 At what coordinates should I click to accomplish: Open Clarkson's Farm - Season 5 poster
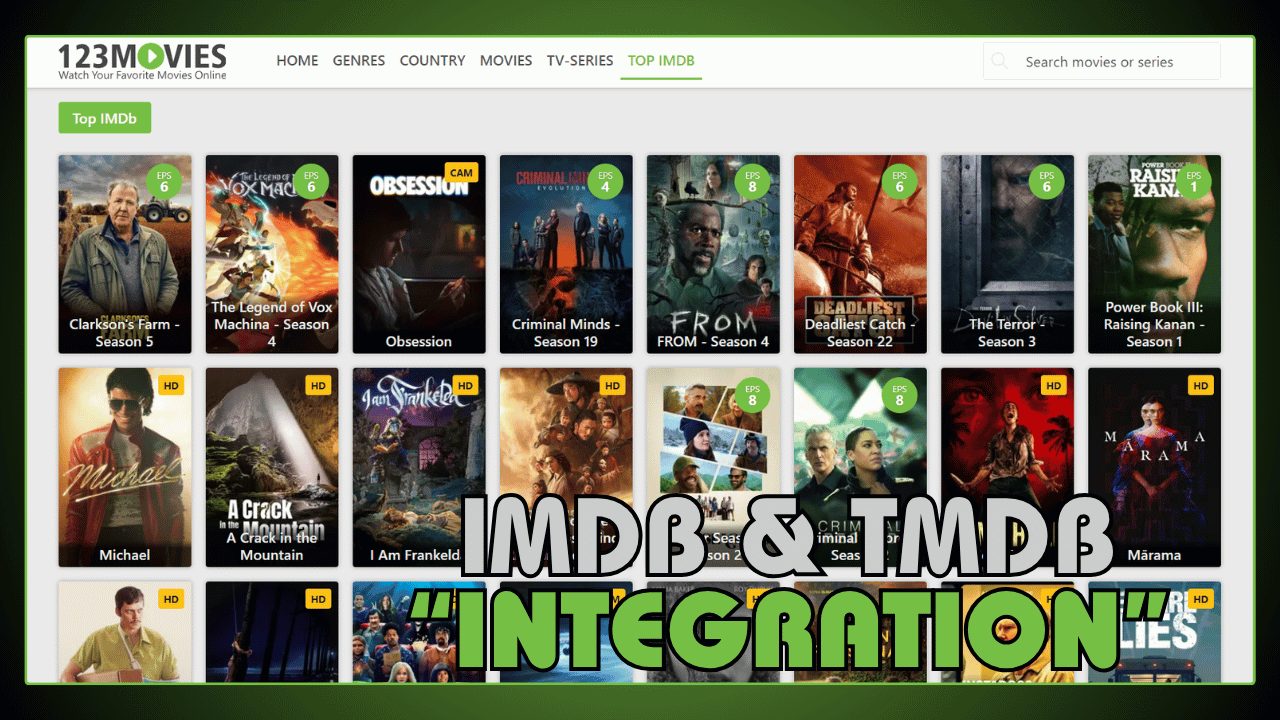[x=125, y=254]
